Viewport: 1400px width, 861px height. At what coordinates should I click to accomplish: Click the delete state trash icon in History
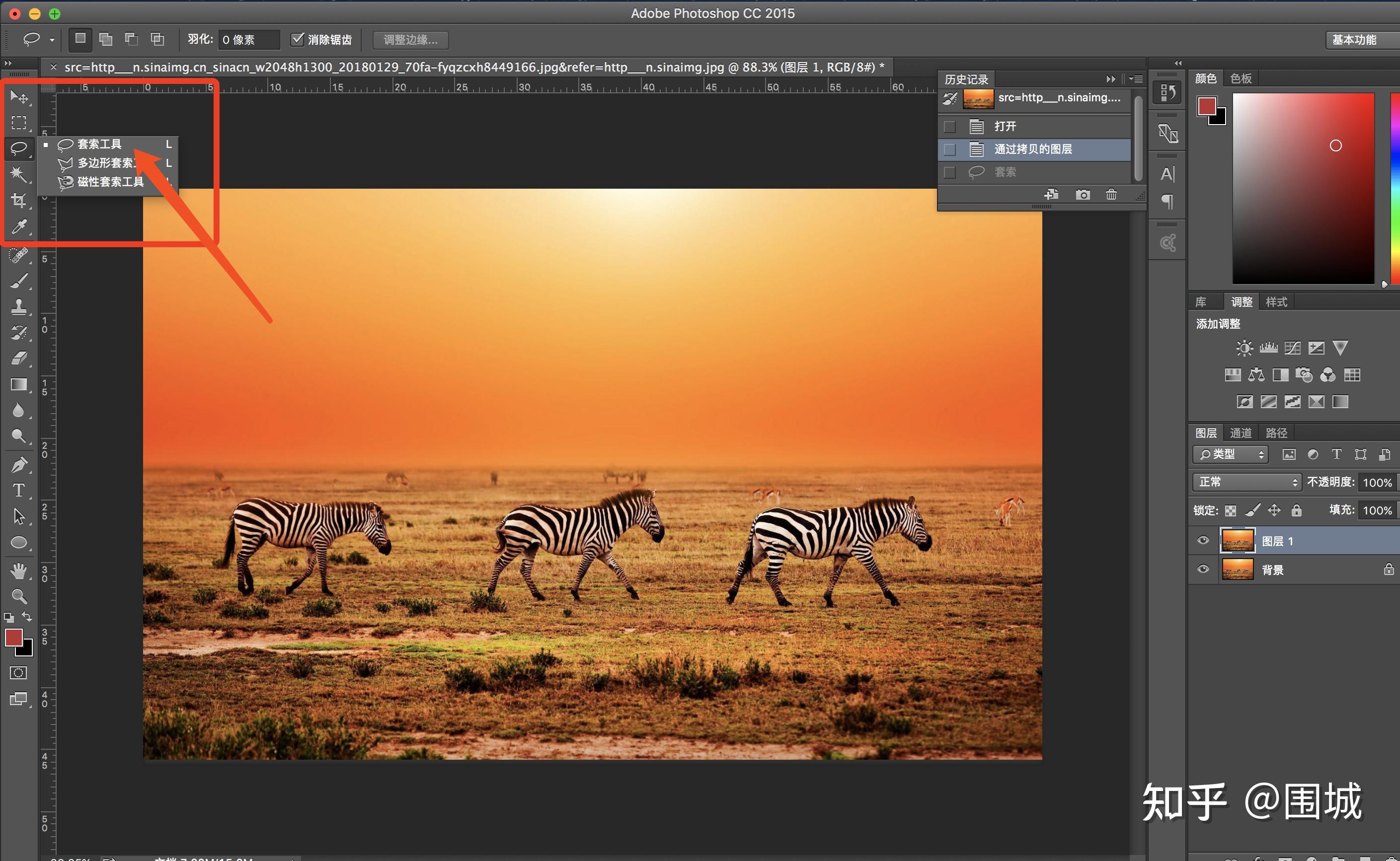(x=1111, y=195)
